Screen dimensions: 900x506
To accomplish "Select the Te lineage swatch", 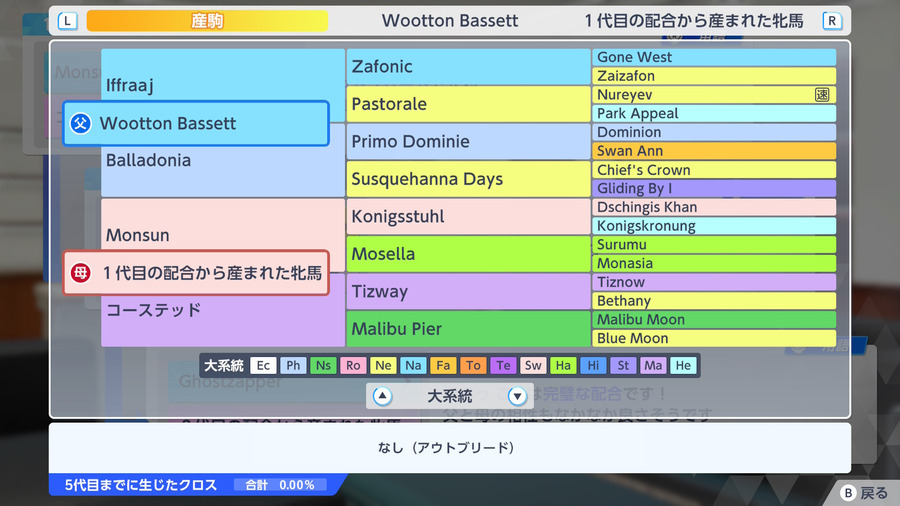I will click(x=503, y=365).
